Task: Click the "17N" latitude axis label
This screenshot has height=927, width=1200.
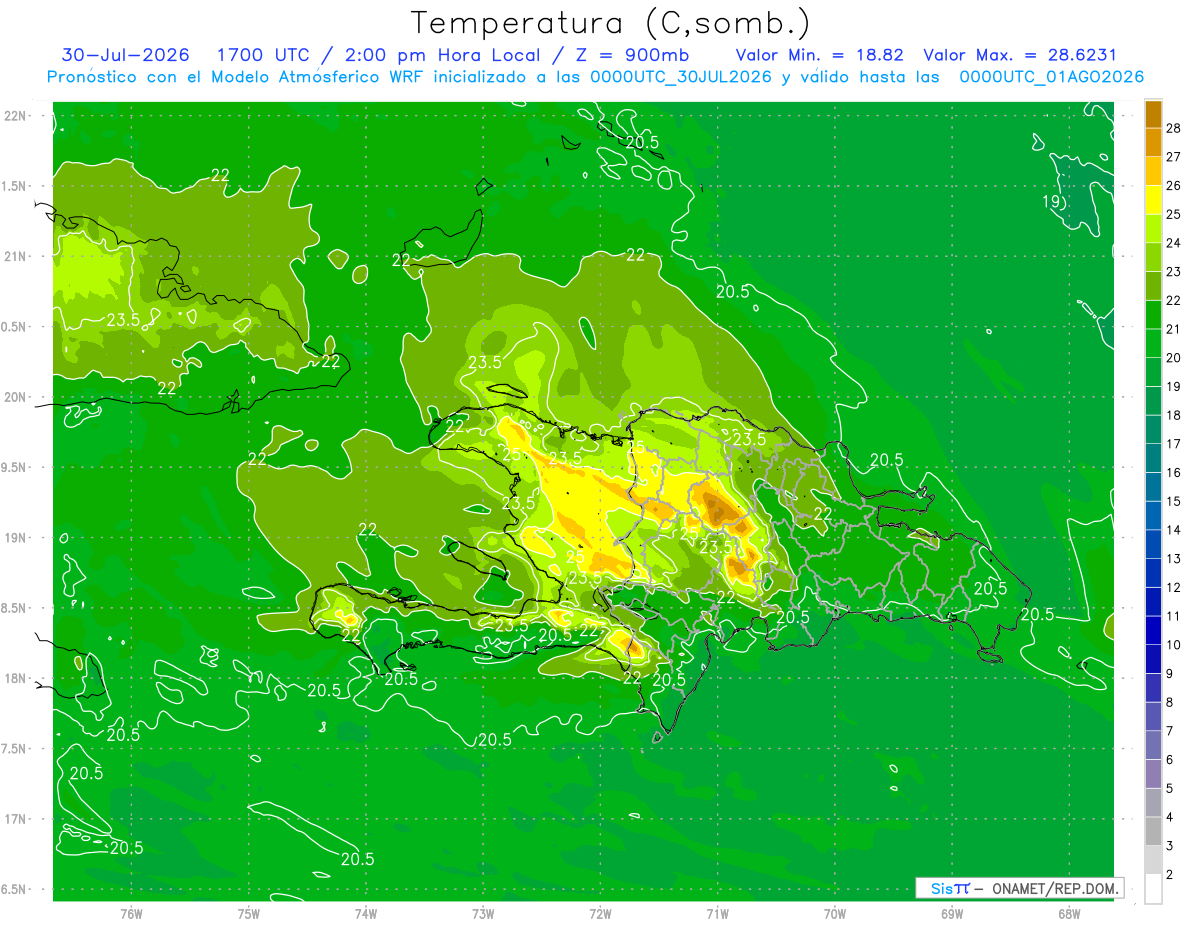Action: click(x=15, y=820)
